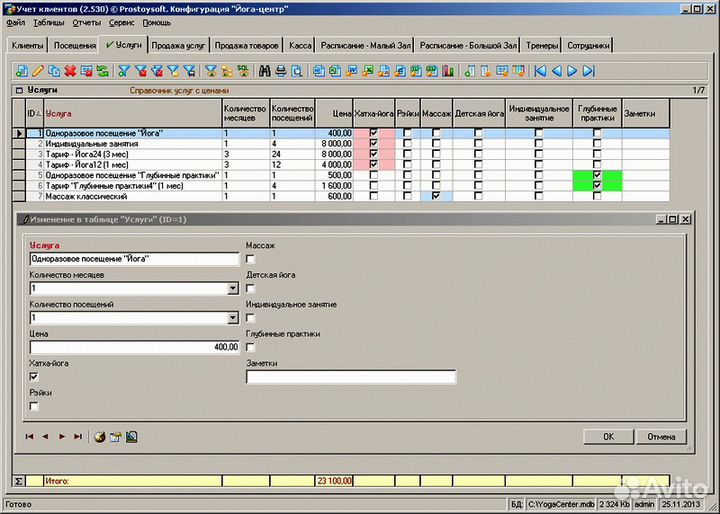Open the bar chart diagram icon

coord(449,70)
